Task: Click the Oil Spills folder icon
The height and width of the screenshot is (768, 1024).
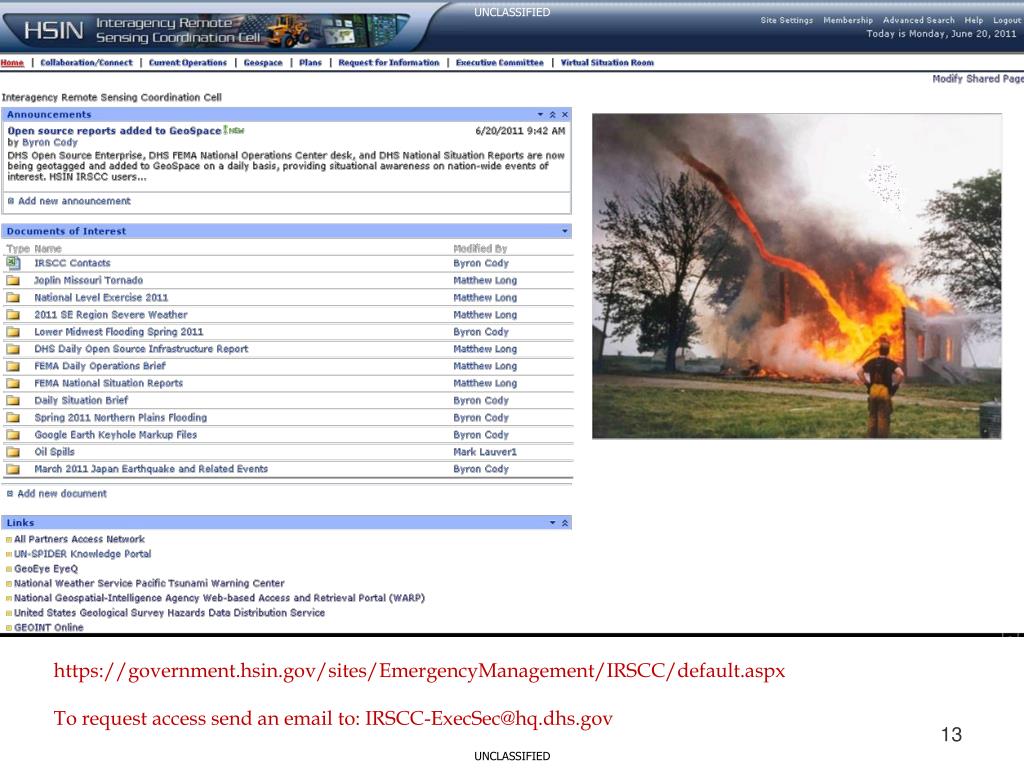Action: (13, 451)
